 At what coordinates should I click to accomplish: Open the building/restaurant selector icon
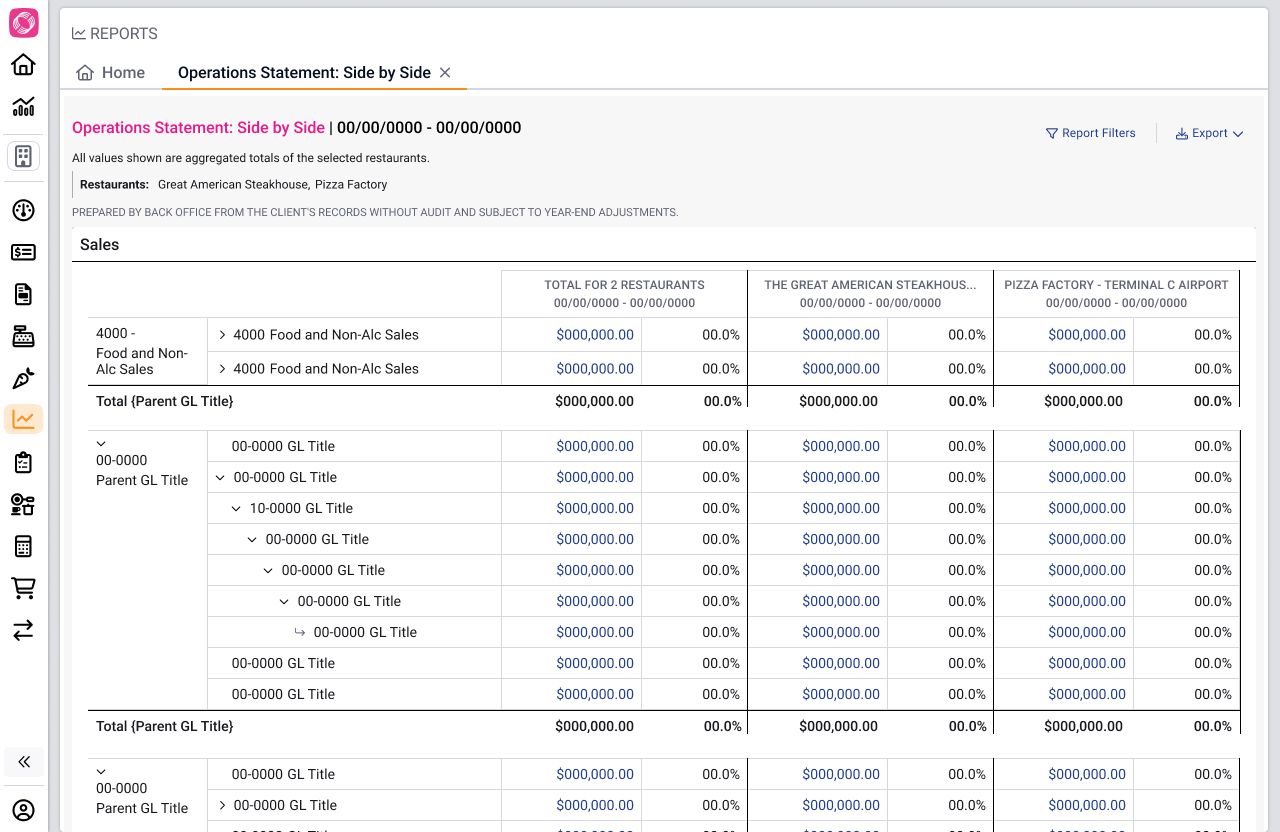(x=23, y=156)
